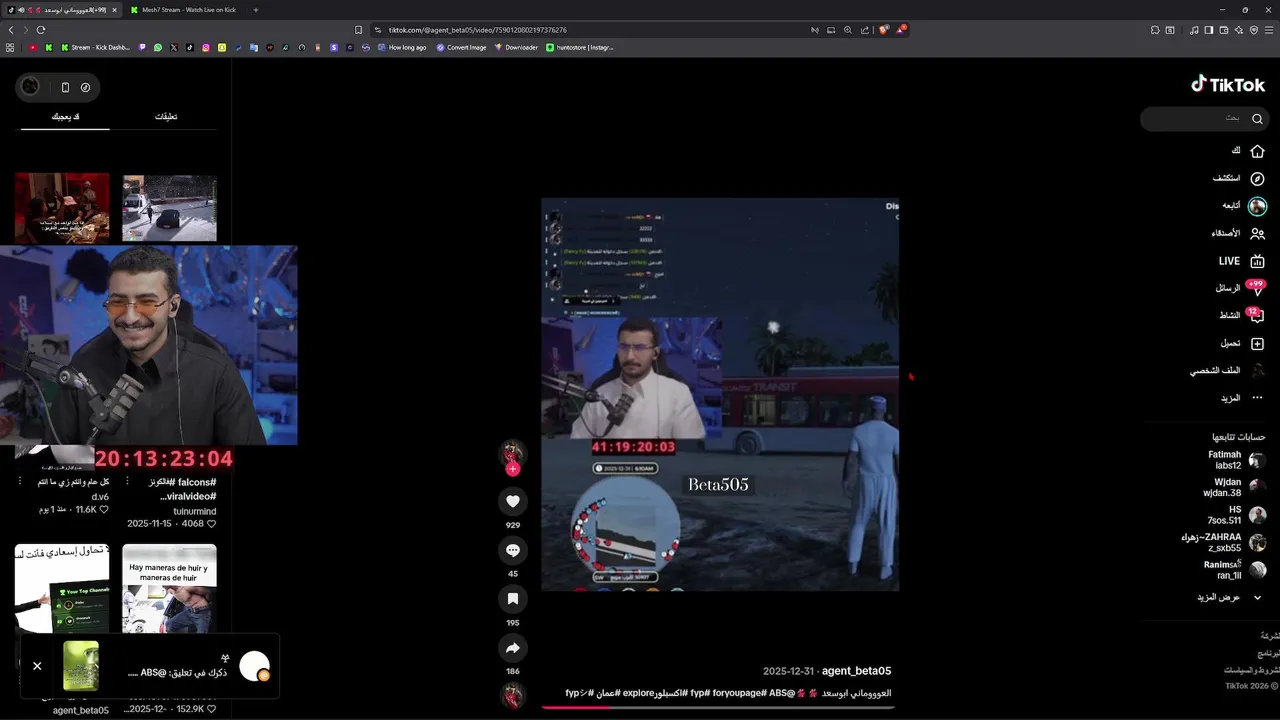Open Ranimsa ran_1il followed account
The height and width of the screenshot is (720, 1280).
(x=1235, y=570)
